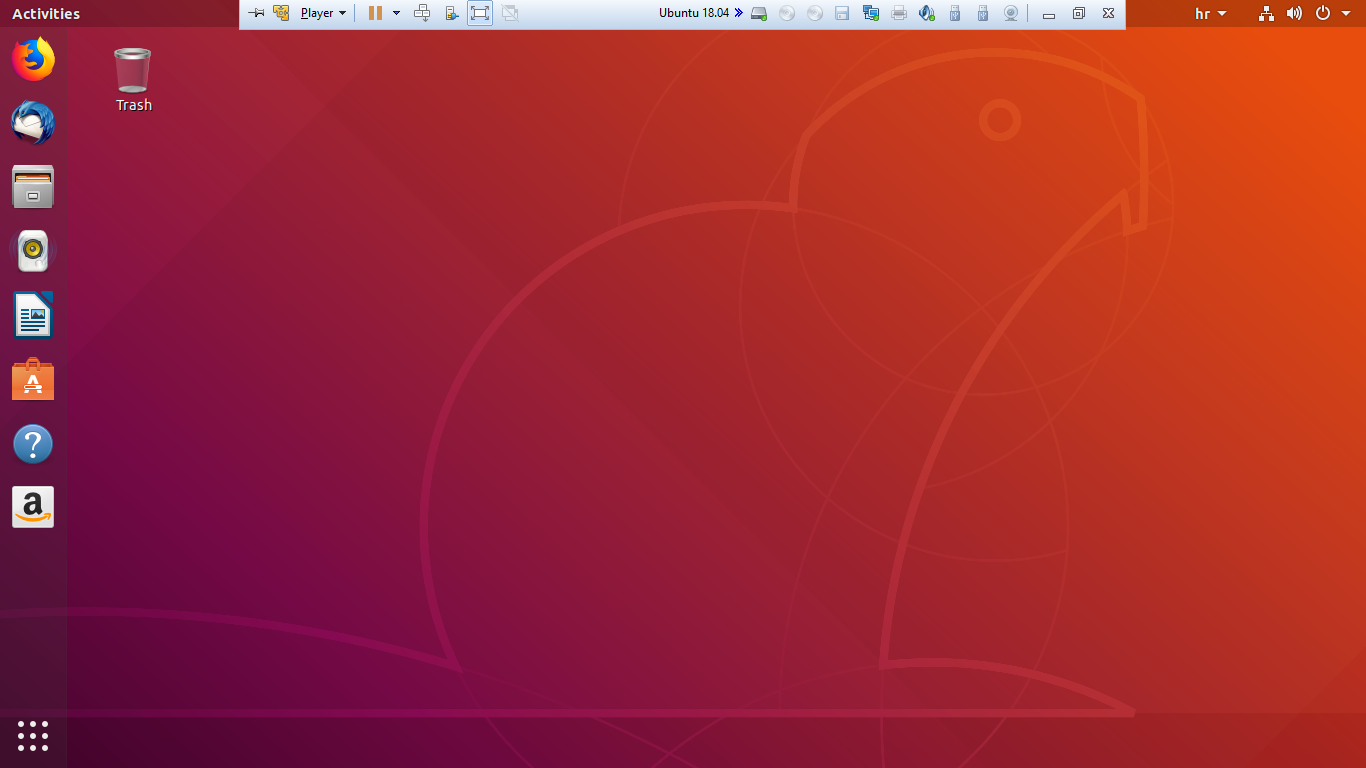Toggle full screen mode in VMware toolbar
The height and width of the screenshot is (768, 1366).
click(x=480, y=13)
